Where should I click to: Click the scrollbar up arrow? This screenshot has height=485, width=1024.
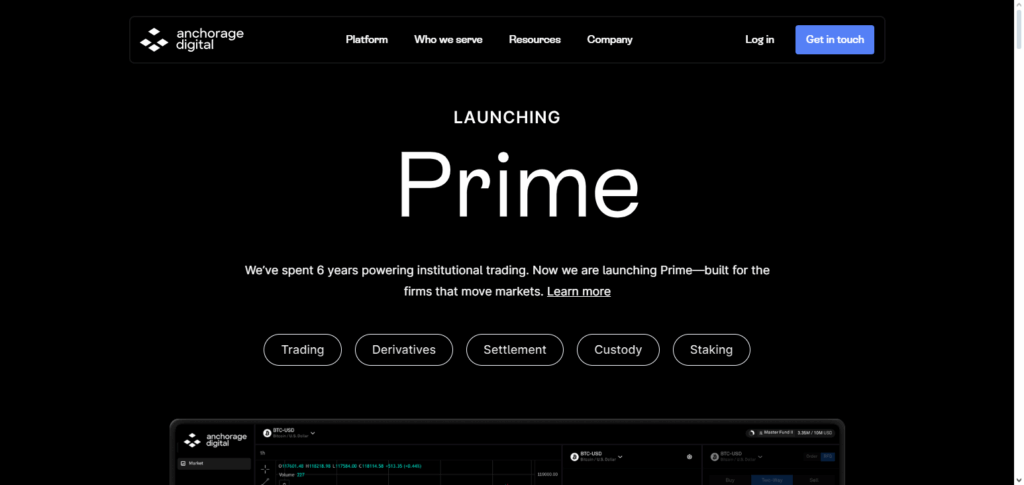point(1018,5)
